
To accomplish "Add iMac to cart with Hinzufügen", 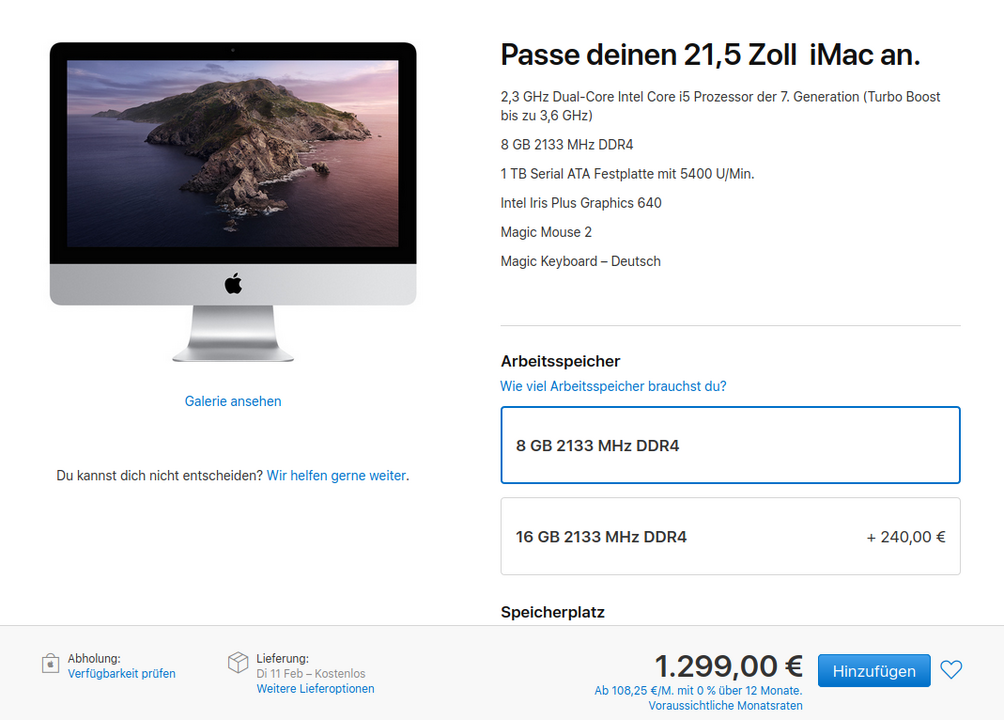I will coord(874,671).
